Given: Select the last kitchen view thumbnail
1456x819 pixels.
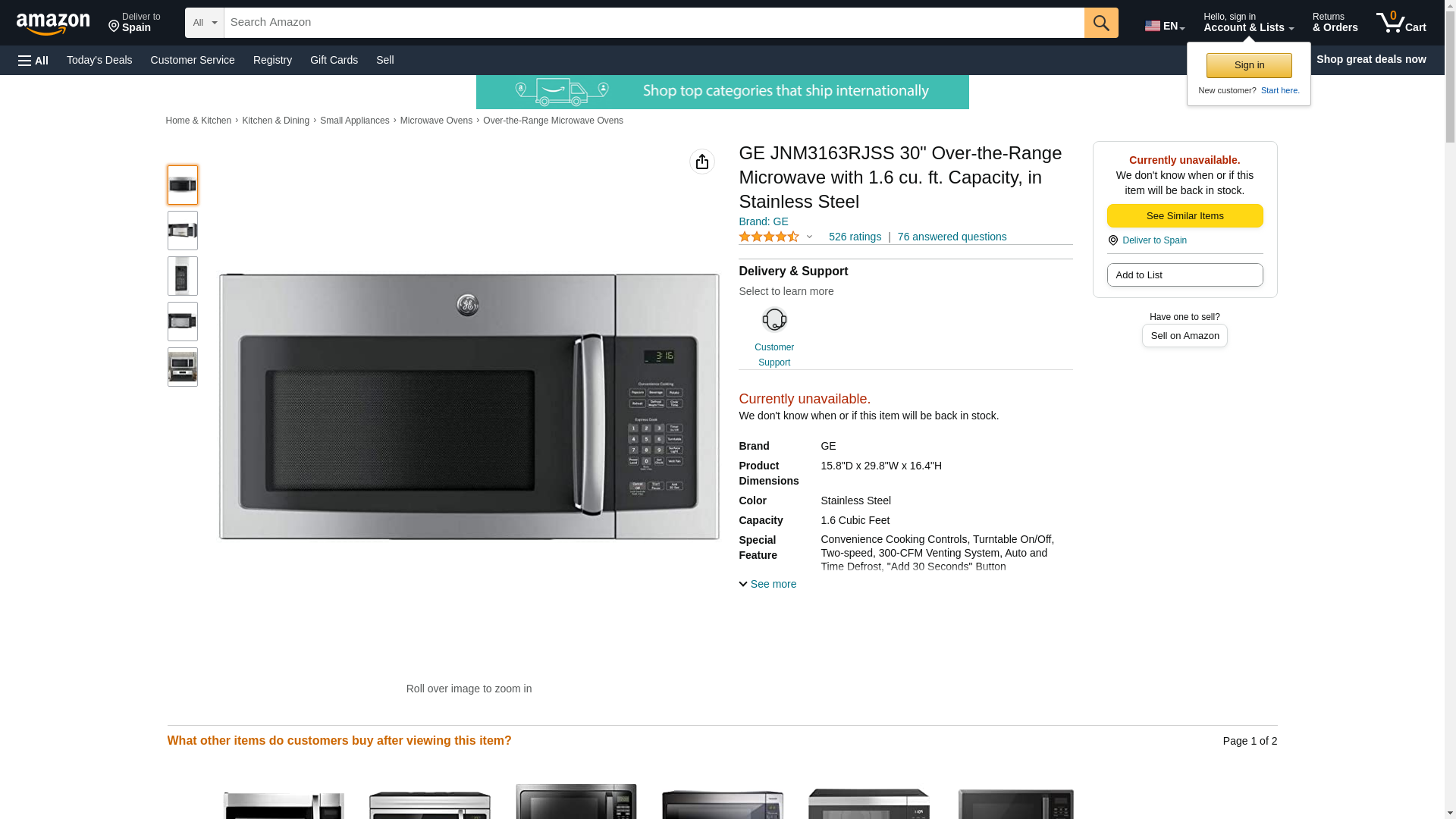Looking at the screenshot, I should 182,367.
